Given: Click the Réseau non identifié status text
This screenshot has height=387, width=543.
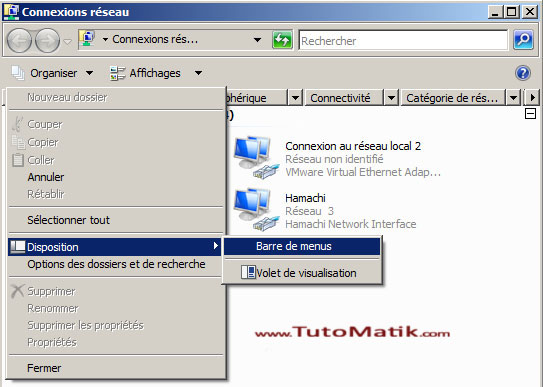Looking at the screenshot, I should (334, 159).
